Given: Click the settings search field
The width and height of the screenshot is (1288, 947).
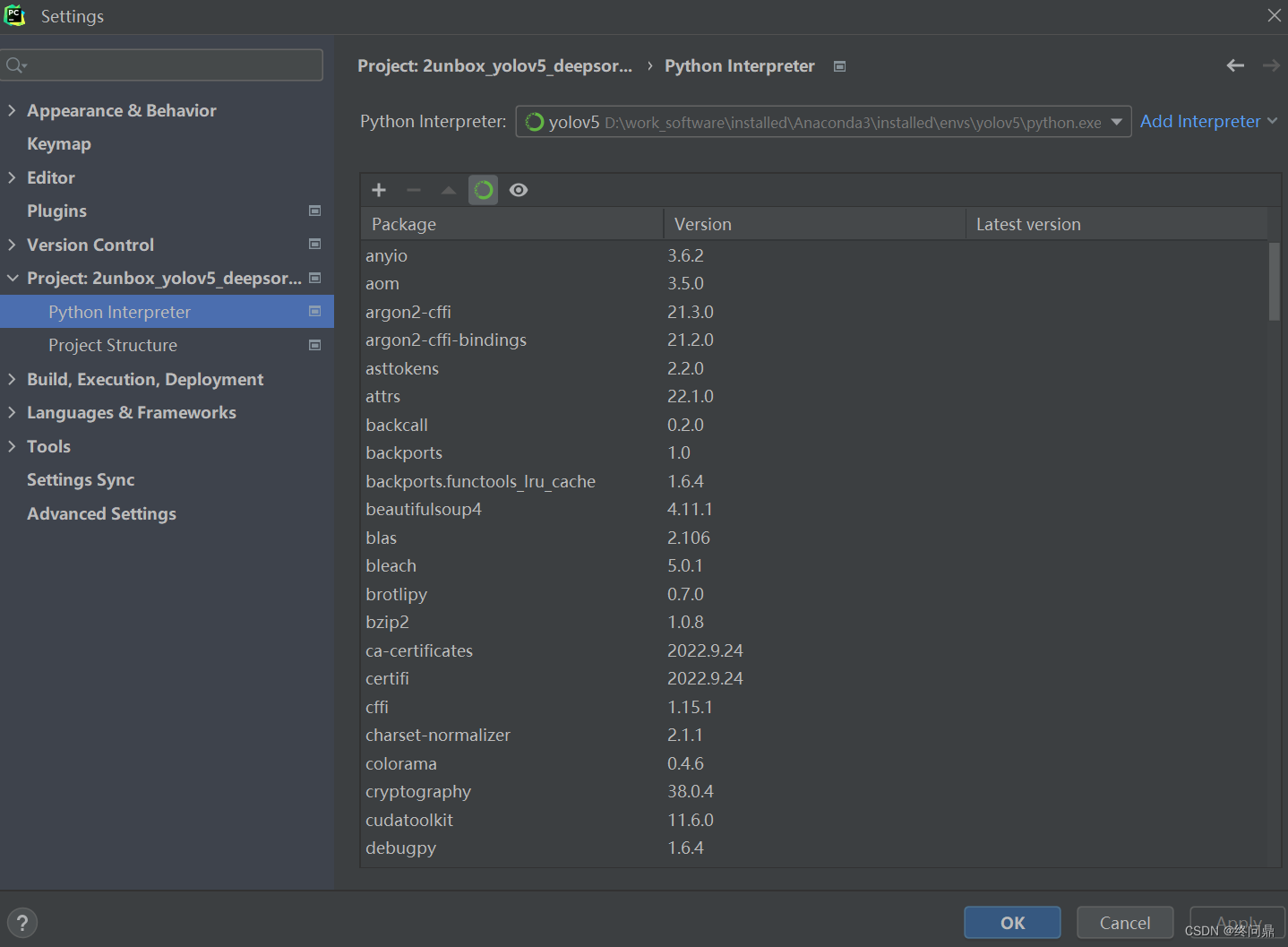Looking at the screenshot, I should (x=162, y=65).
